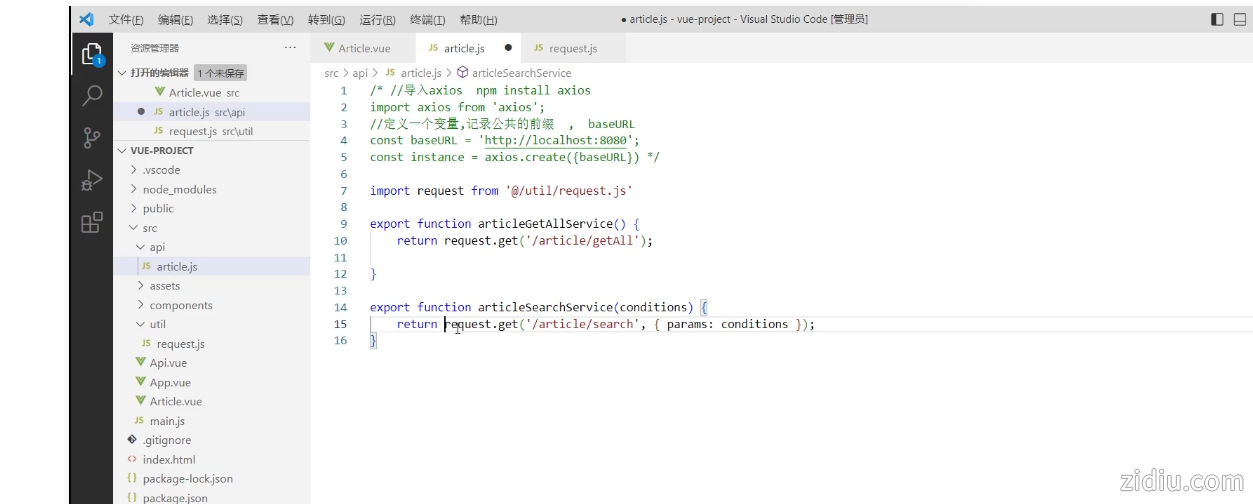Collapse the src folder in explorer

tap(149, 228)
